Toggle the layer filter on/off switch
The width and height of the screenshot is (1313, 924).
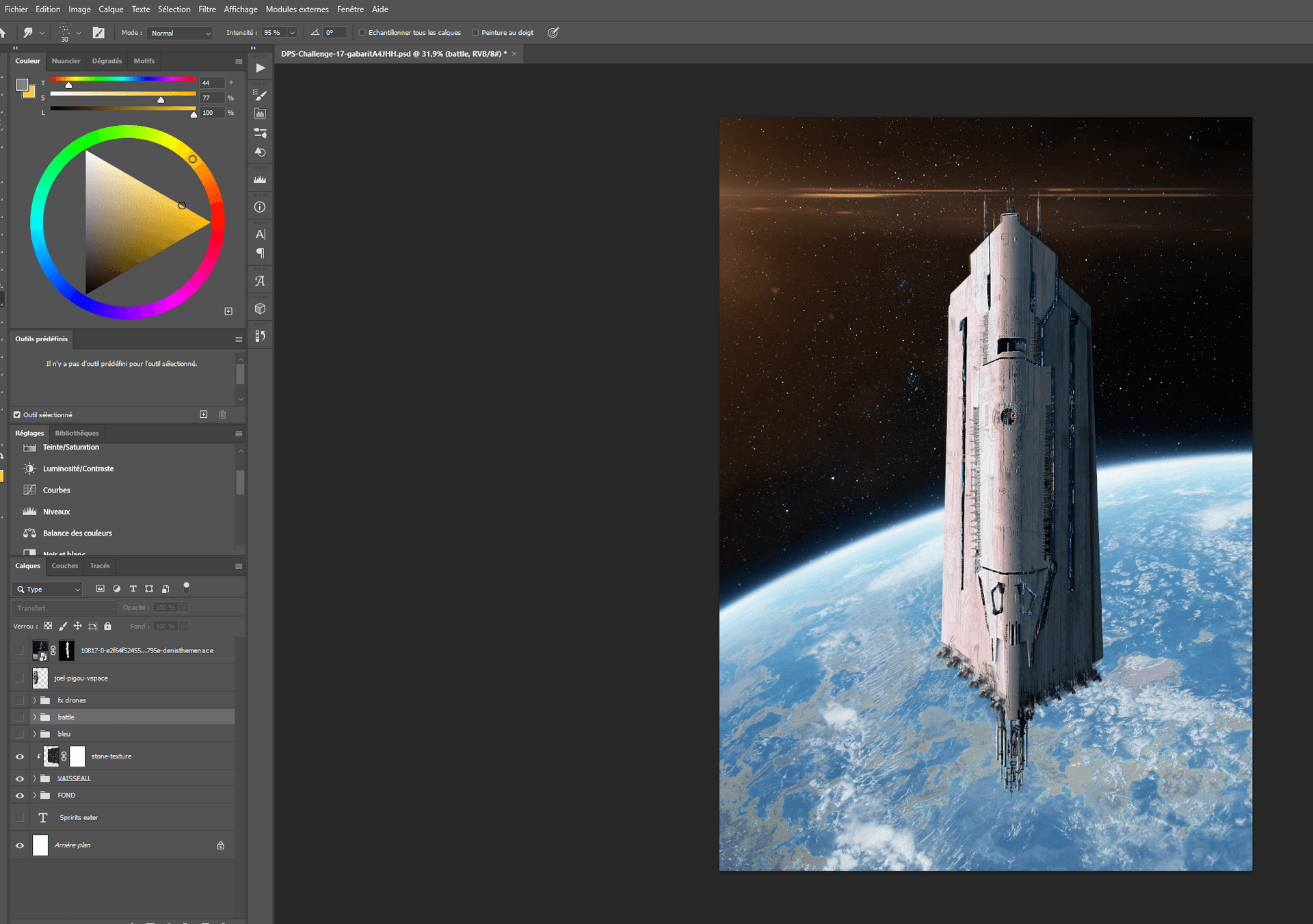point(186,587)
